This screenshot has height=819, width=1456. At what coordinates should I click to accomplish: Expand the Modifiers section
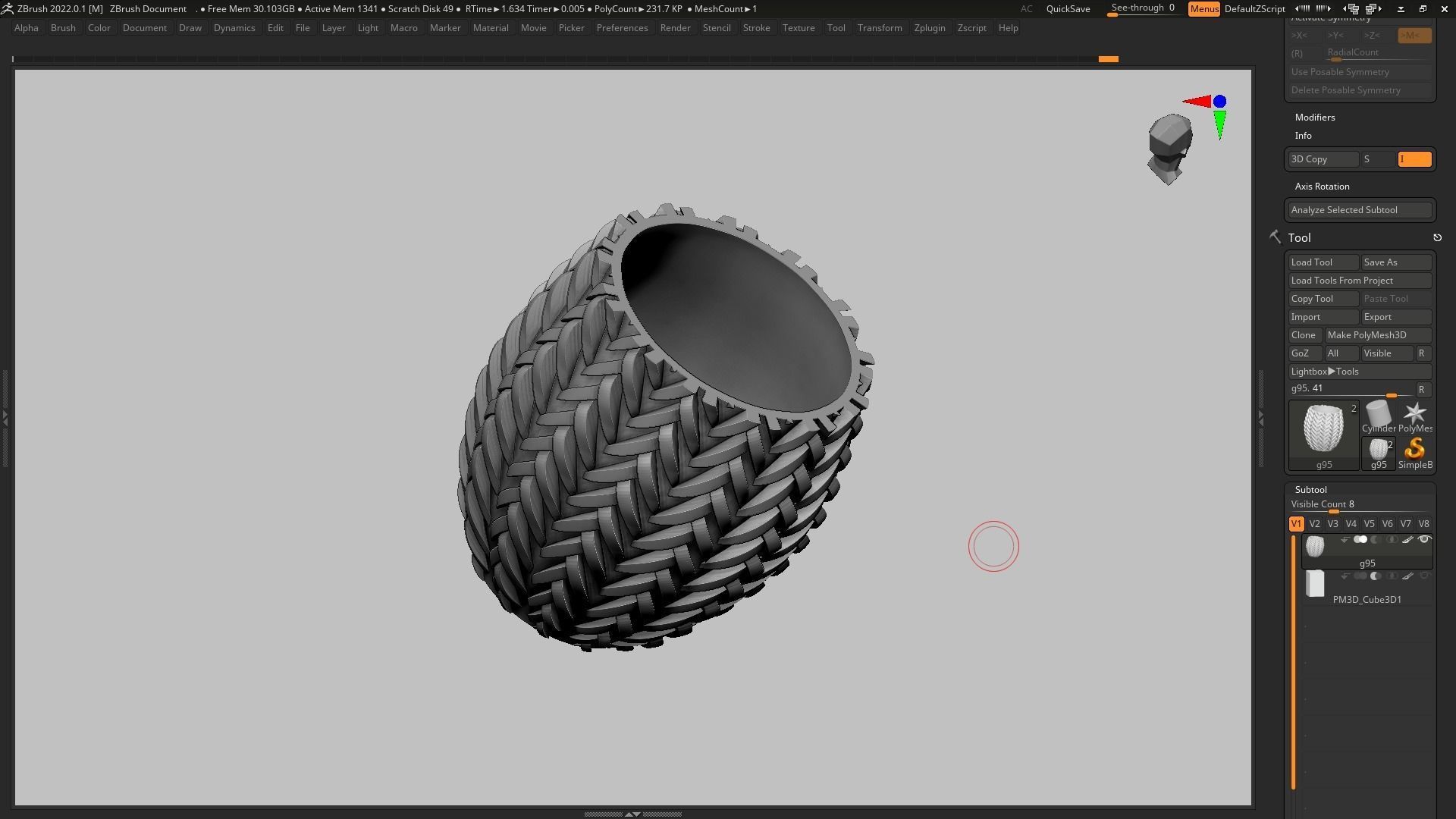click(x=1314, y=118)
